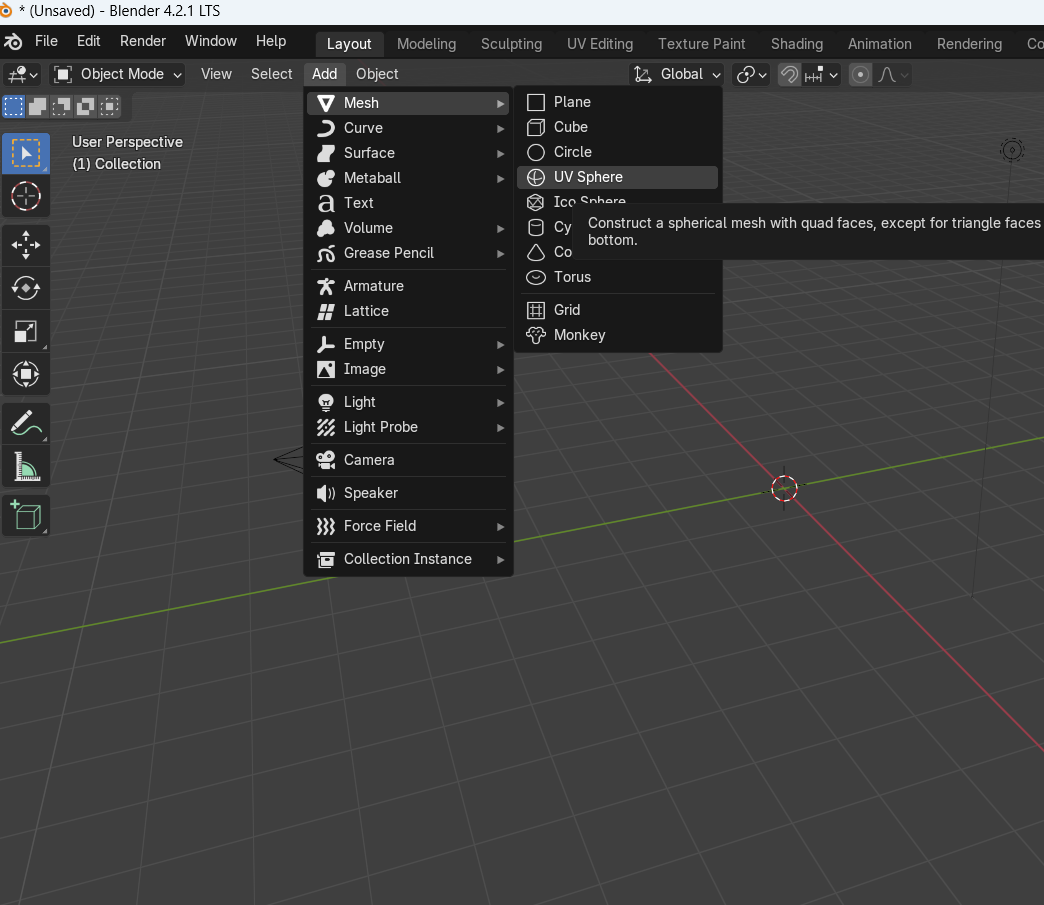1044x905 pixels.
Task: Open the Edit menu
Action: 88,41
